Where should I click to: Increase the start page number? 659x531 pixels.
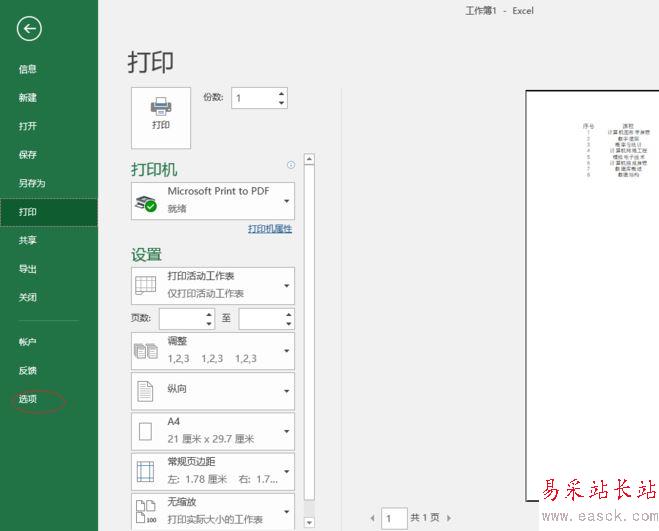209,314
